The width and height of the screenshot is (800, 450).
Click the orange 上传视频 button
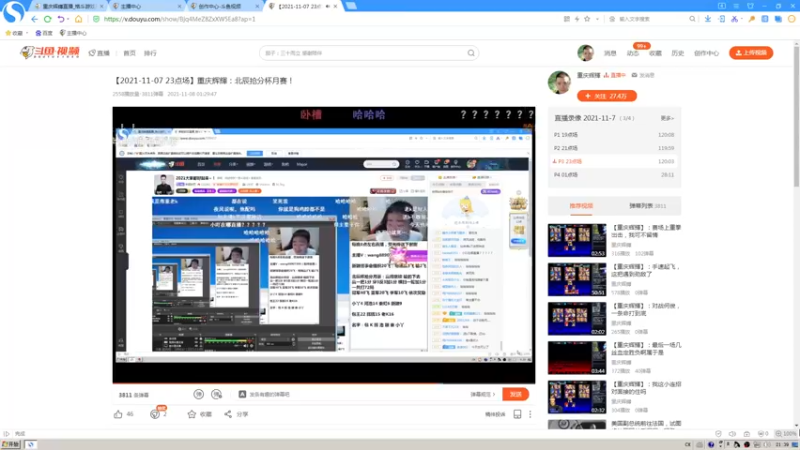point(751,53)
